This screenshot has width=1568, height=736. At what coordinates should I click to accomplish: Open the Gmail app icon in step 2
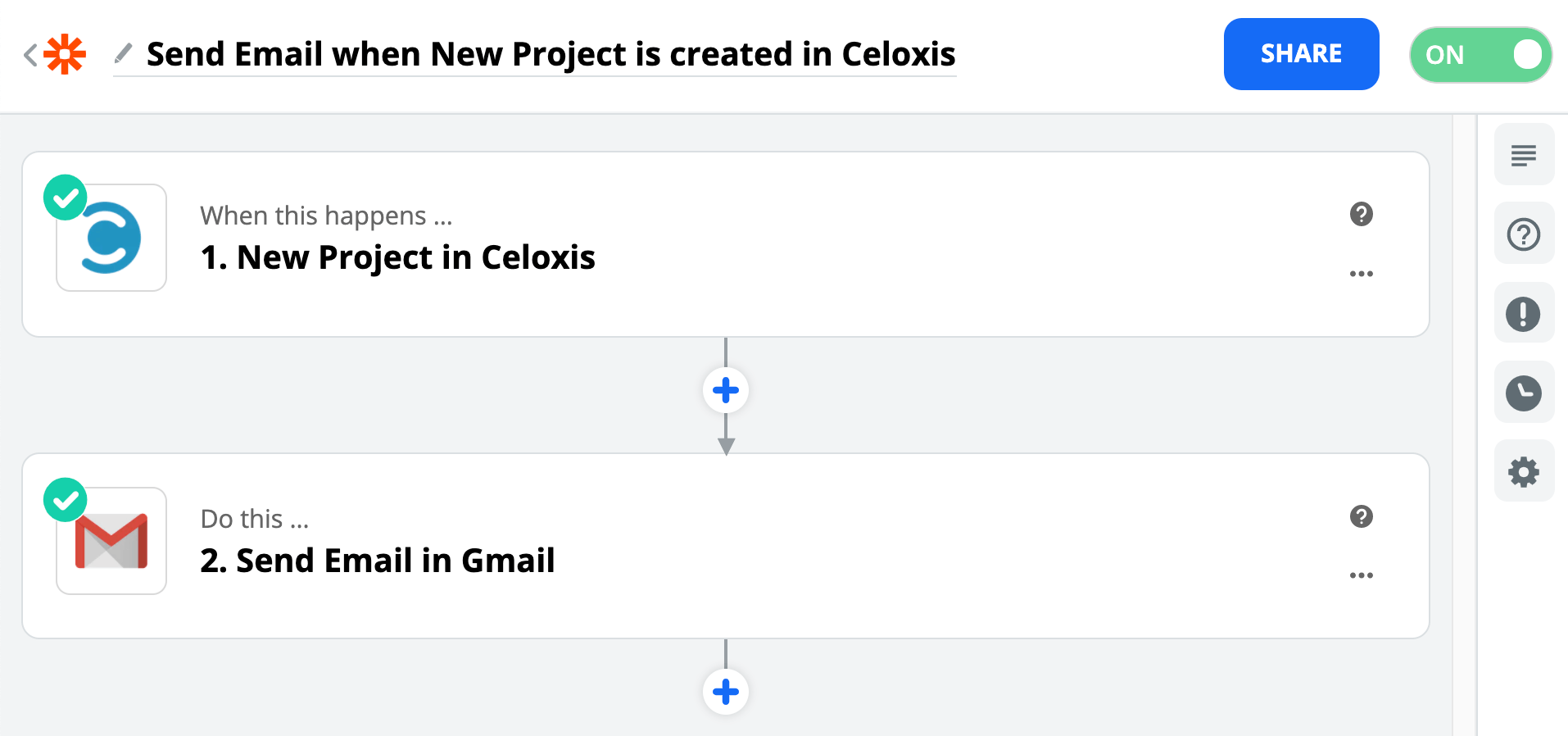coord(111,541)
